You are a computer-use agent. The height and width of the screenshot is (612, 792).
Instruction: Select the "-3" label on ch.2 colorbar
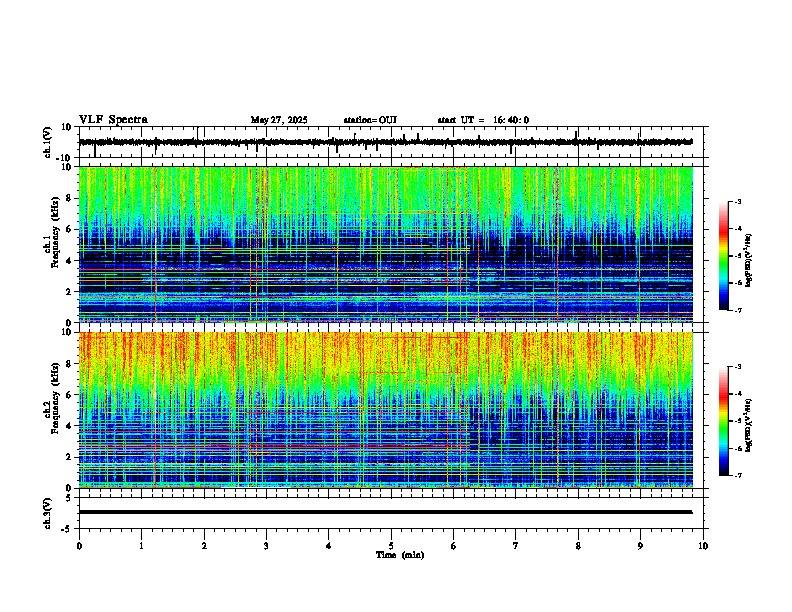pos(737,367)
